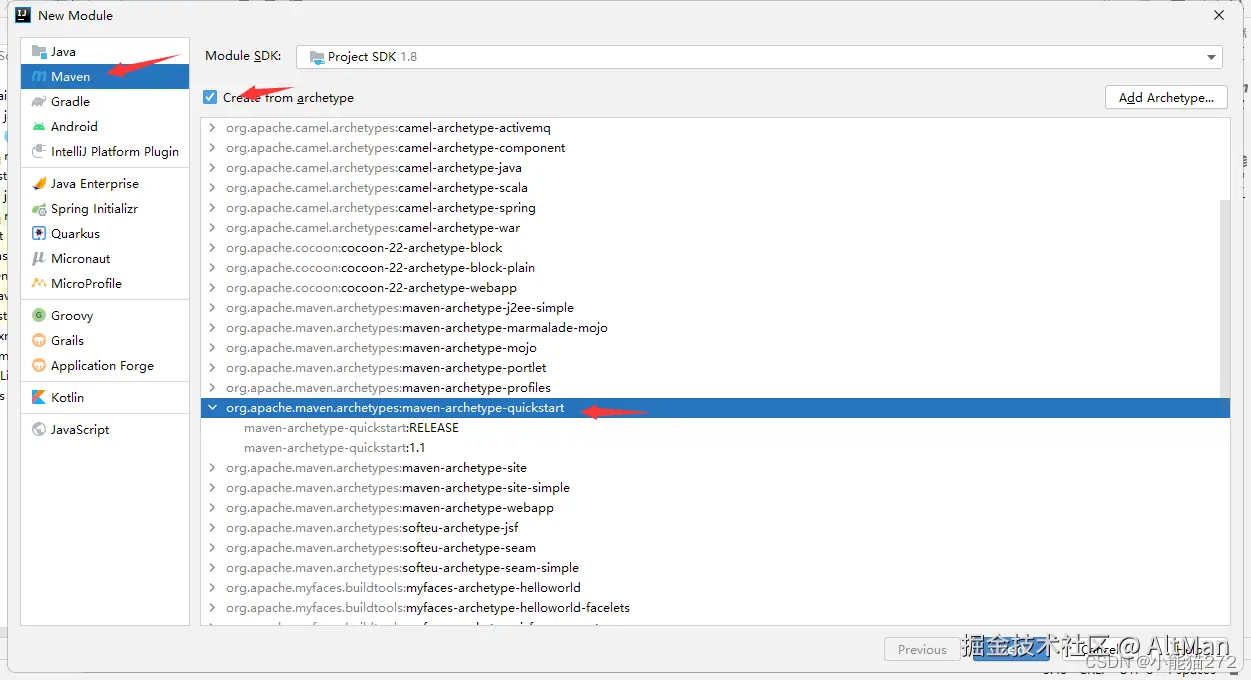Viewport: 1251px width, 680px height.
Task: Expand camel-archetype-spring node
Action: [212, 208]
